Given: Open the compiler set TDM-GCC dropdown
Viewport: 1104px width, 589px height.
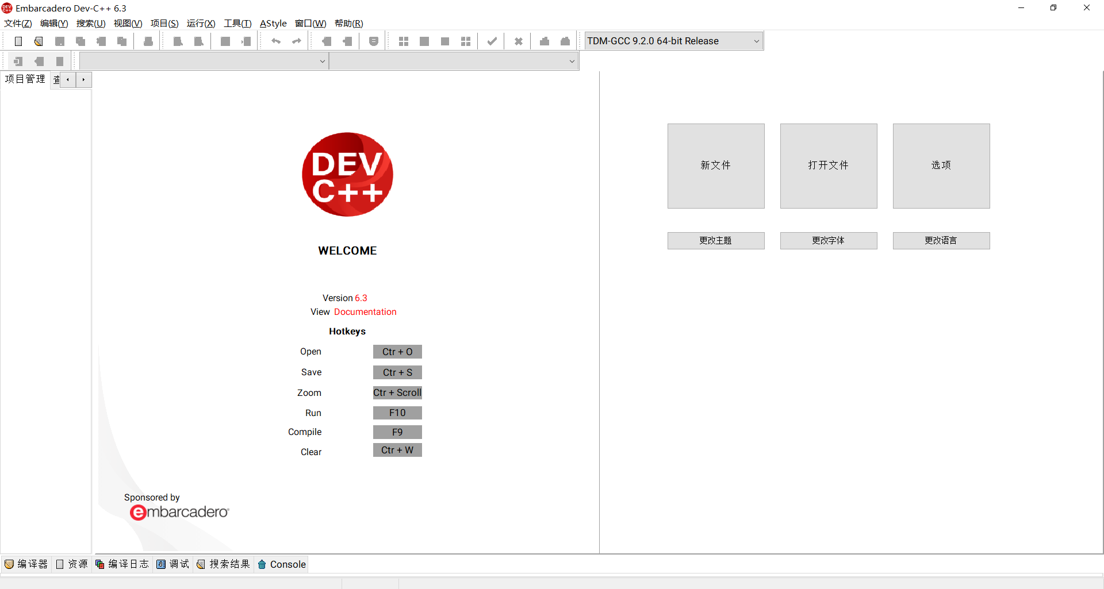Looking at the screenshot, I should [674, 41].
